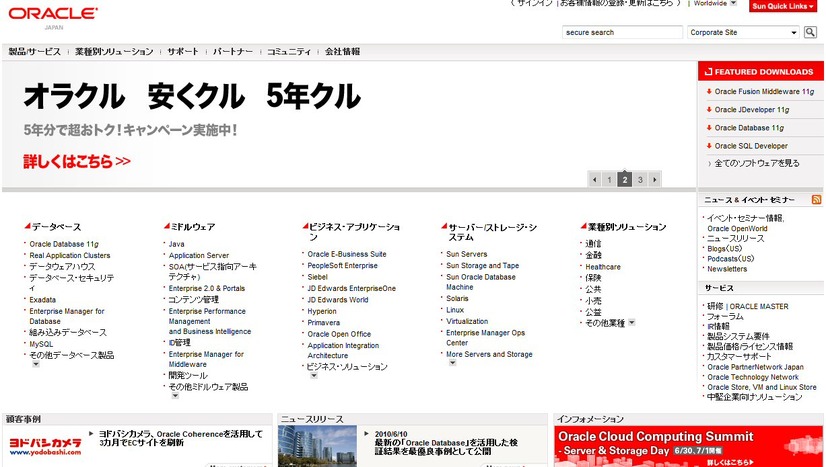Open コミュニティ menu
The height and width of the screenshot is (467, 826).
click(289, 52)
